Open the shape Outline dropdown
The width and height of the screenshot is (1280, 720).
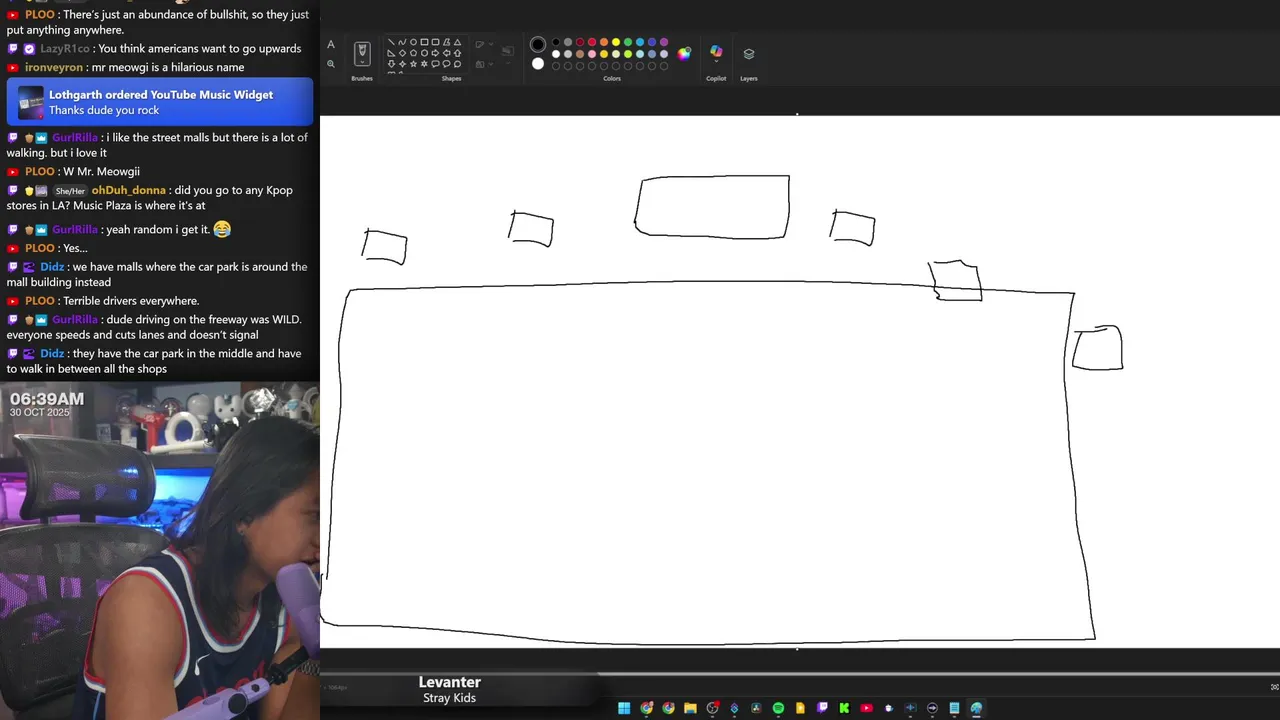click(x=484, y=44)
